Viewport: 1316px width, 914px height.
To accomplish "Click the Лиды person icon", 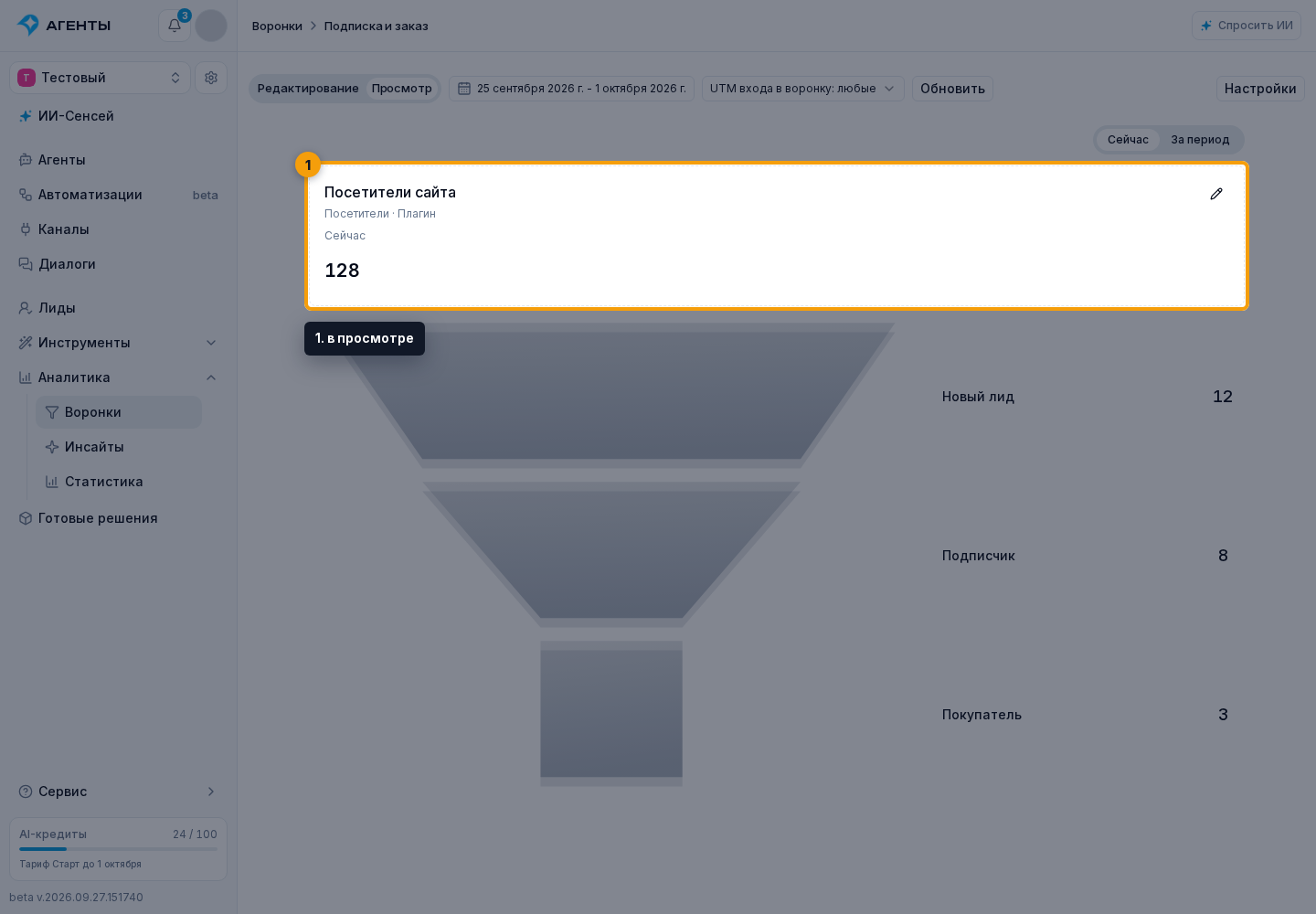I will (x=26, y=308).
